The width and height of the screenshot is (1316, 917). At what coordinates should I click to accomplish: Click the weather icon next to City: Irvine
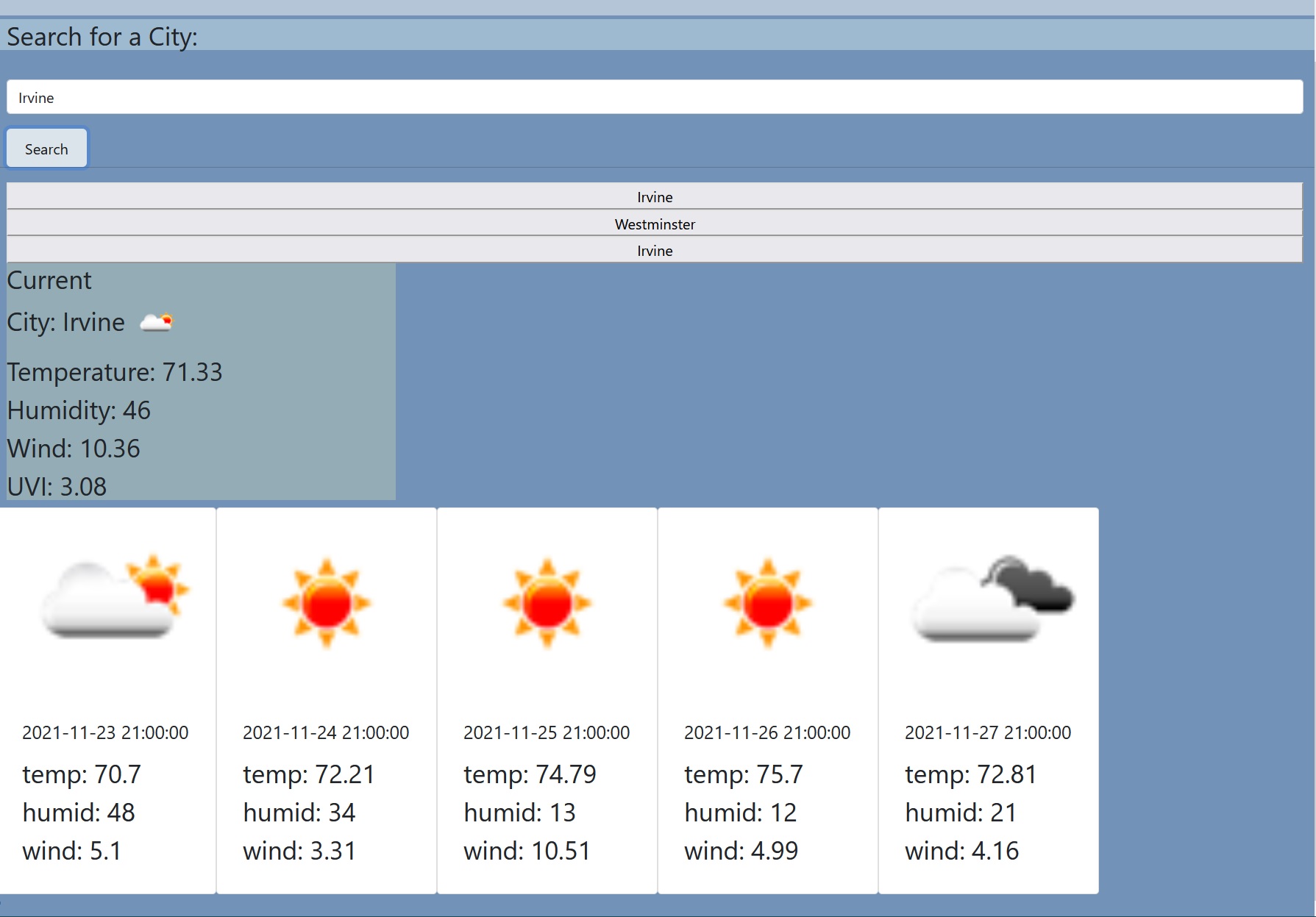pyautogui.click(x=157, y=322)
